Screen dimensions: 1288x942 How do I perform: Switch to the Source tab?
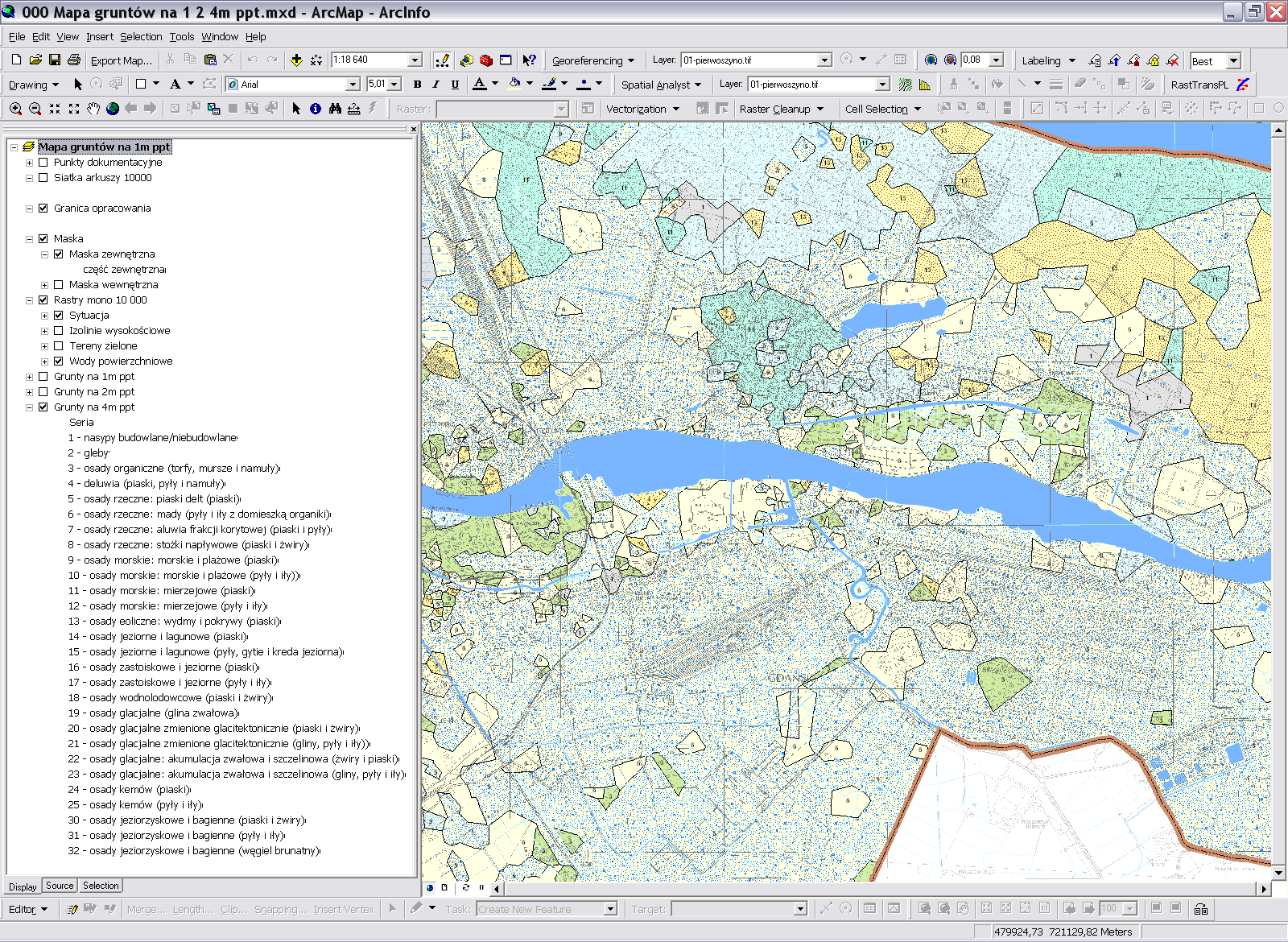60,886
